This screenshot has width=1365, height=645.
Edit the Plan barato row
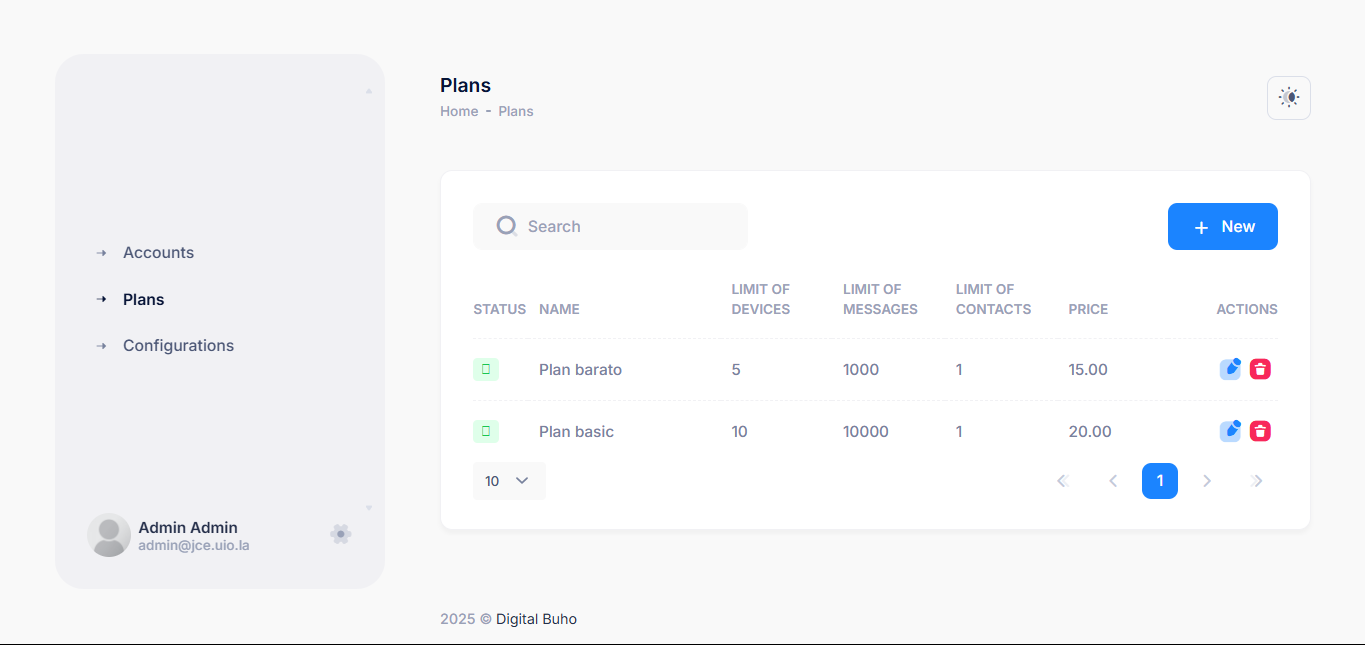point(1230,369)
